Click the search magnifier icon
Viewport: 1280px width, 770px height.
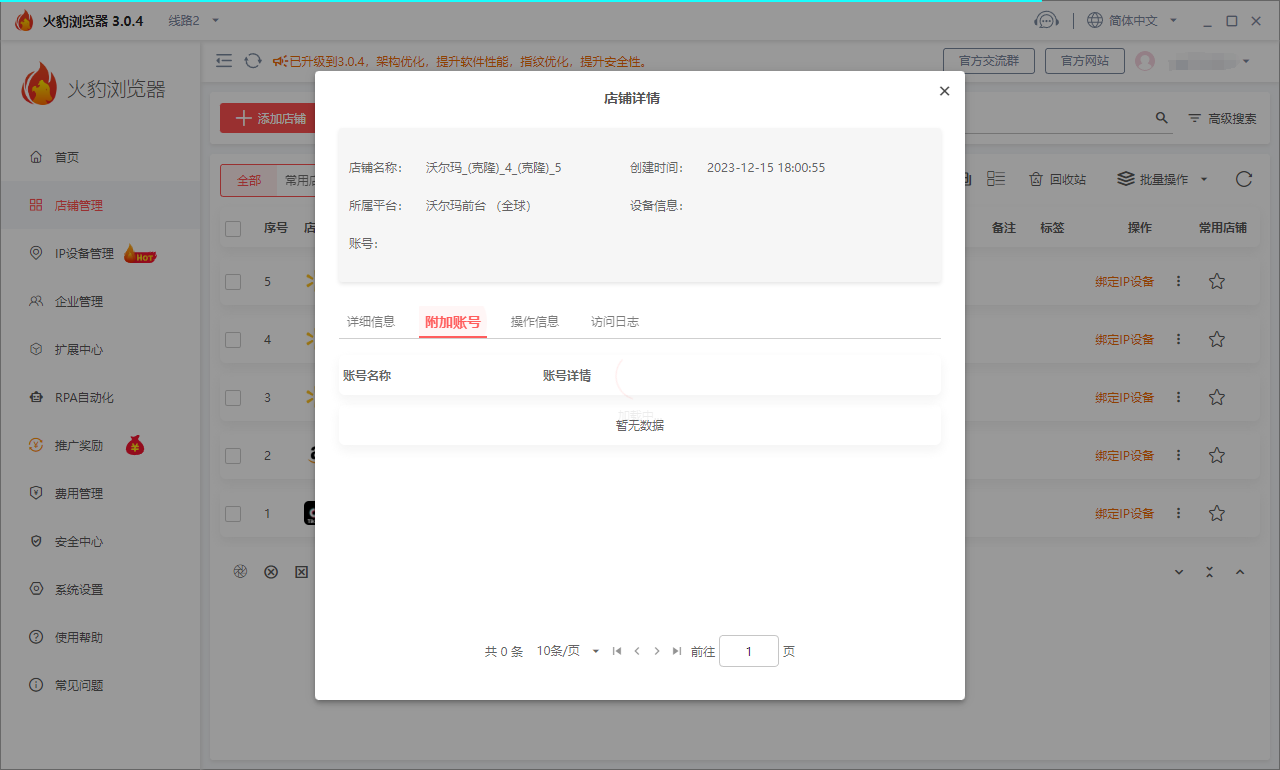[1162, 118]
